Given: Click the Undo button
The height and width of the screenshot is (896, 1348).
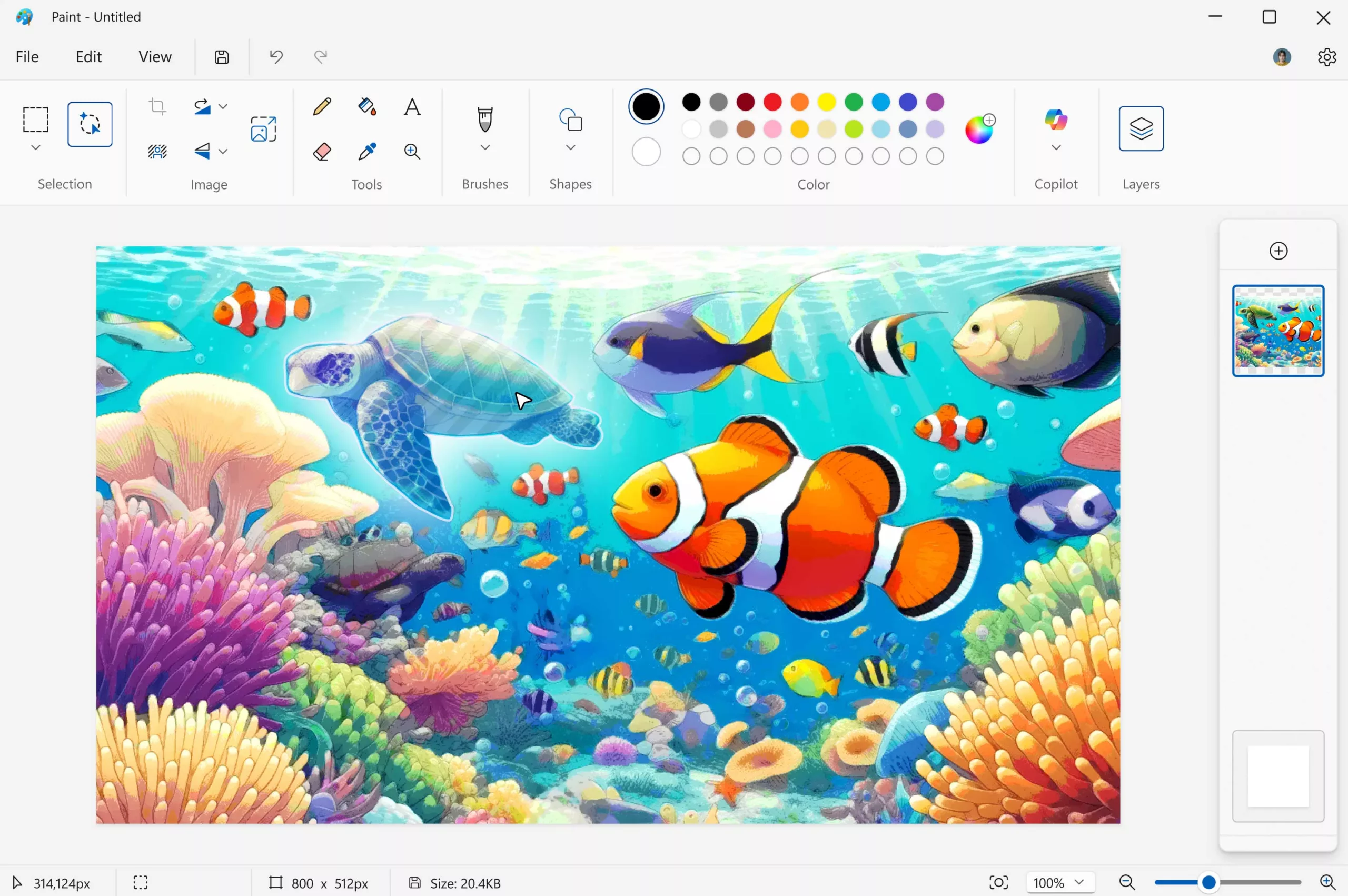Looking at the screenshot, I should click(x=276, y=56).
